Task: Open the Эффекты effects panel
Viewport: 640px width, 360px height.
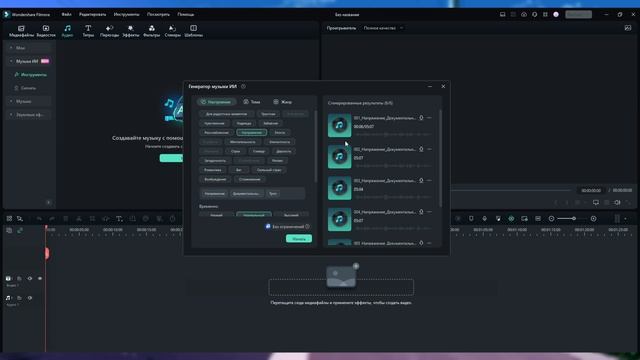Action: (x=131, y=31)
